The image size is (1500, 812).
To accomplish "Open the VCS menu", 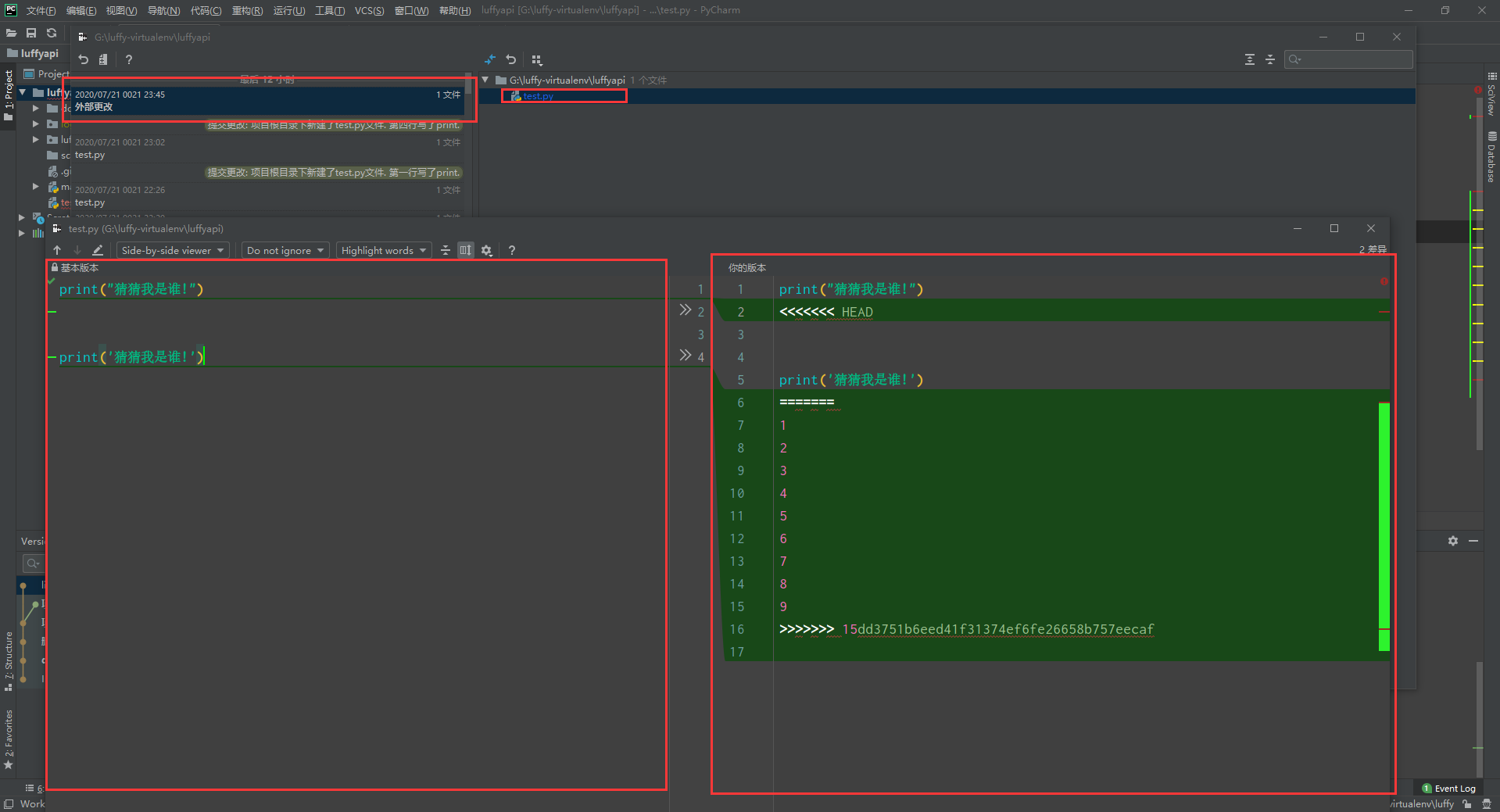I will tap(369, 10).
